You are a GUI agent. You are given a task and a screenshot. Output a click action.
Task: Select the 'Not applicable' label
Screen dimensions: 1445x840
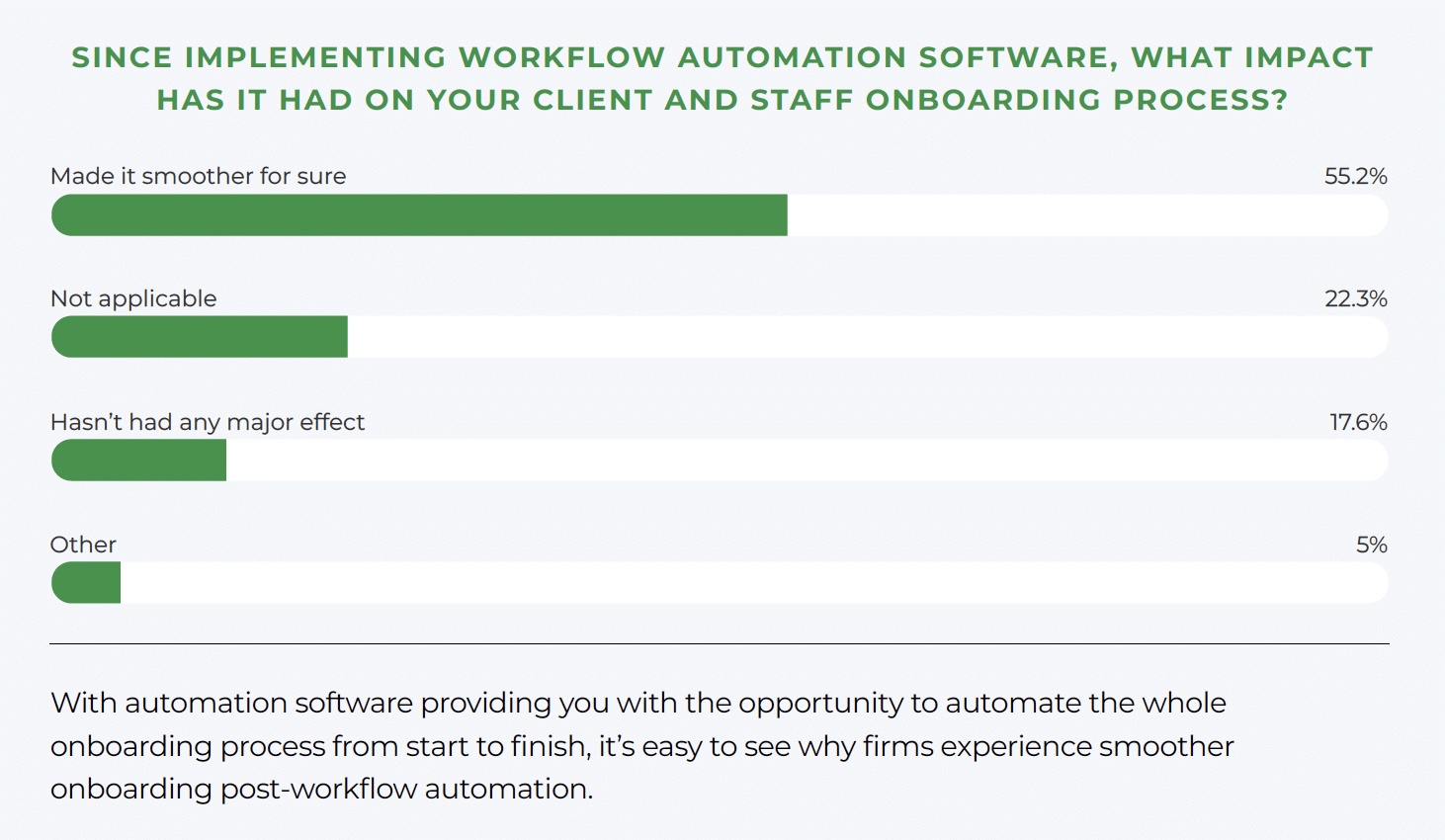pyautogui.click(x=133, y=299)
